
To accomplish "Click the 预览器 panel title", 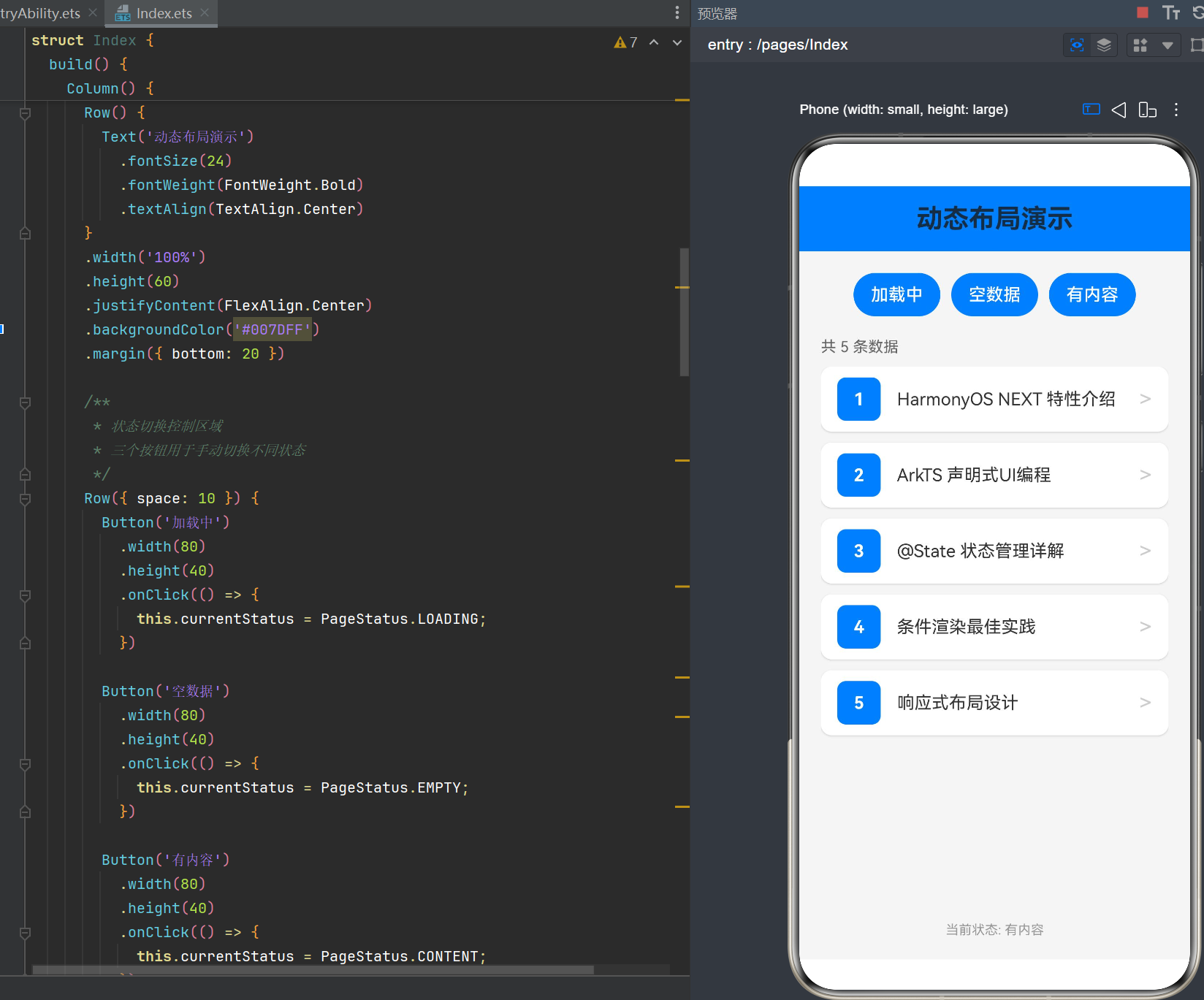I will [717, 13].
